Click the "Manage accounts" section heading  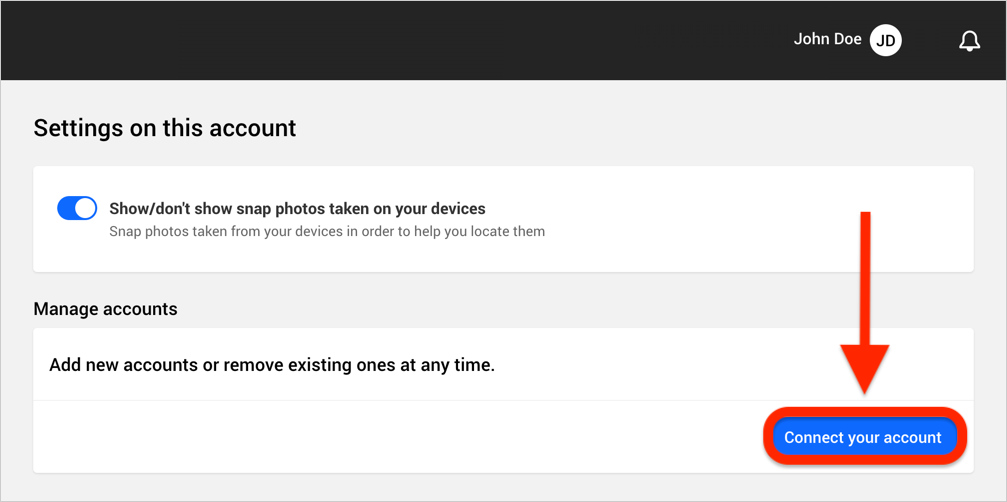pyautogui.click(x=105, y=309)
